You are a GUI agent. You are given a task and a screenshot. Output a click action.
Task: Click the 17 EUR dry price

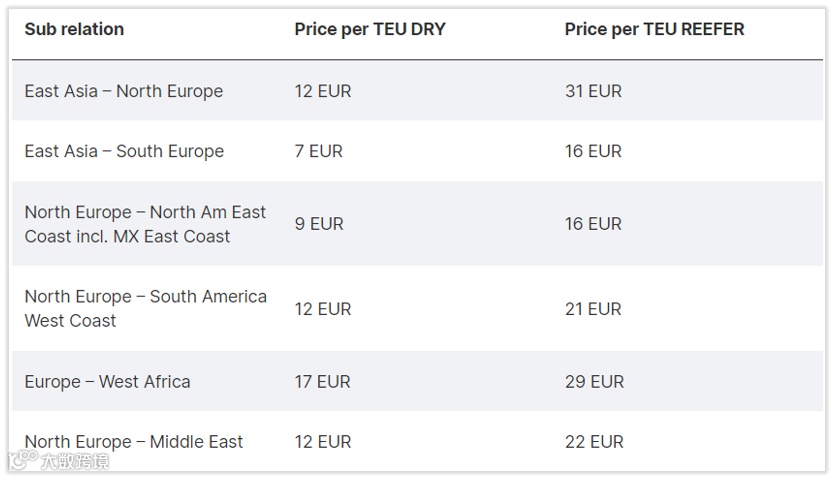pos(323,381)
